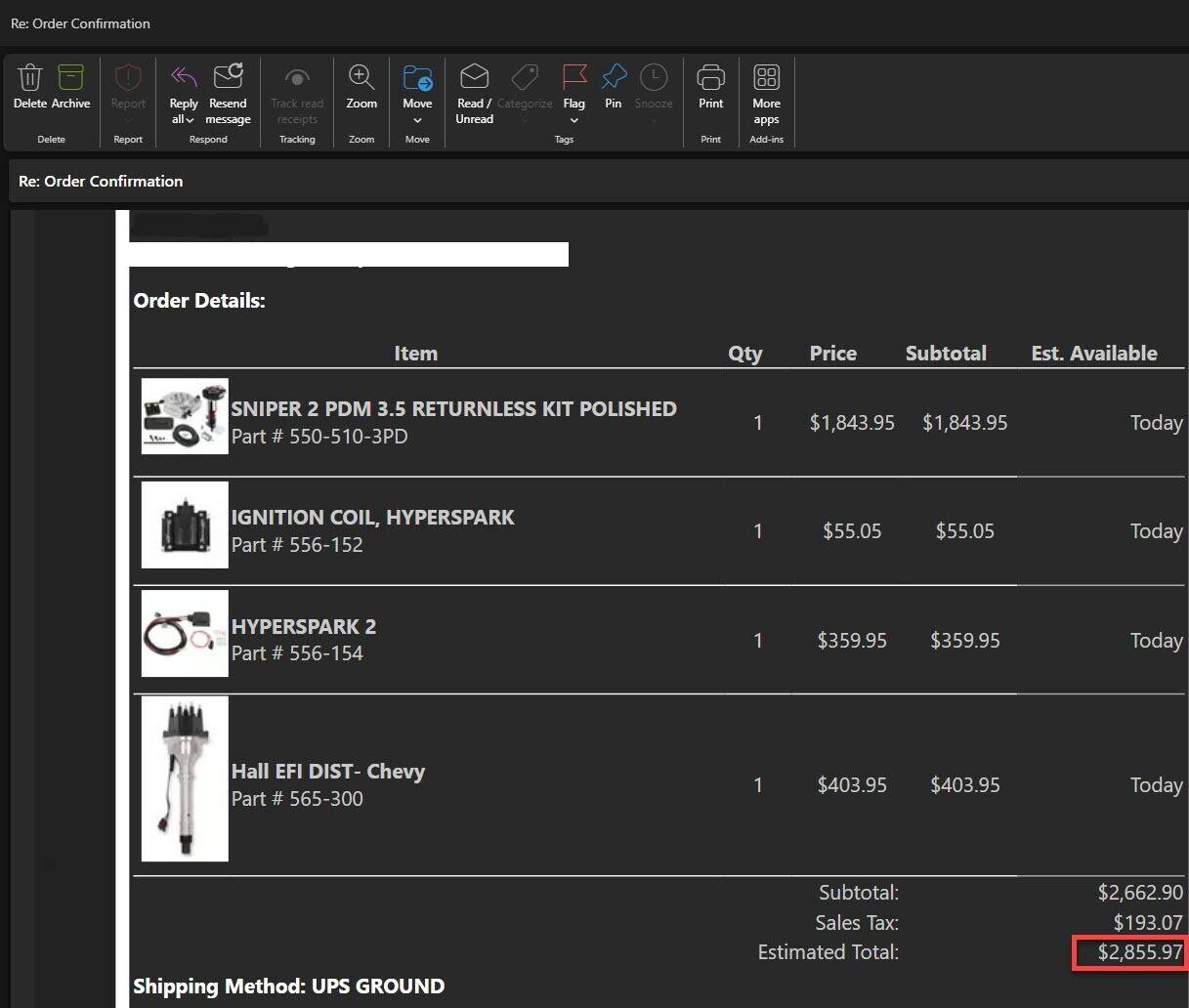Image resolution: width=1189 pixels, height=1008 pixels.
Task: Click part number 556-154
Action: click(326, 653)
